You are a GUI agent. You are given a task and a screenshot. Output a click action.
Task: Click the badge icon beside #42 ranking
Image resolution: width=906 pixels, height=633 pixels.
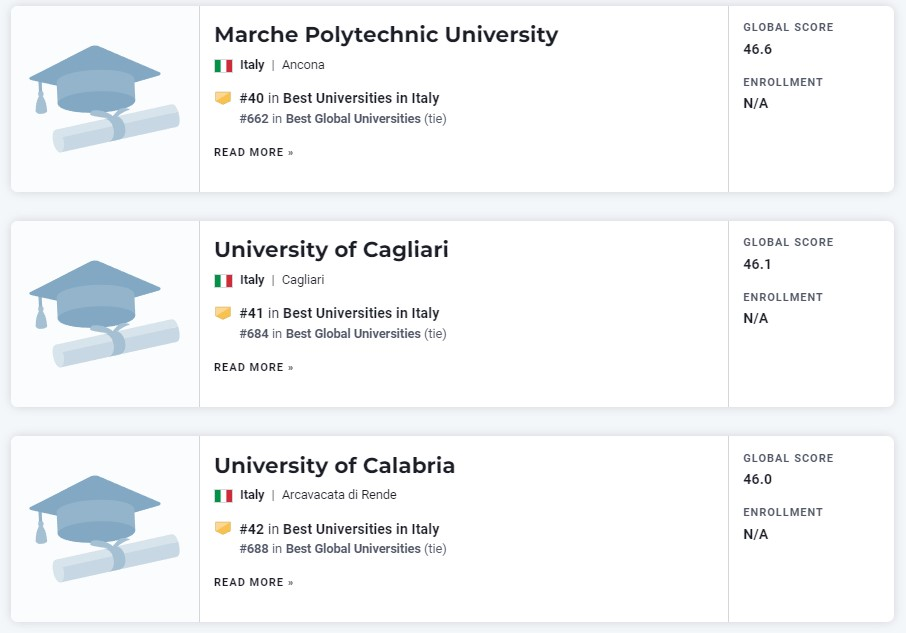click(223, 528)
